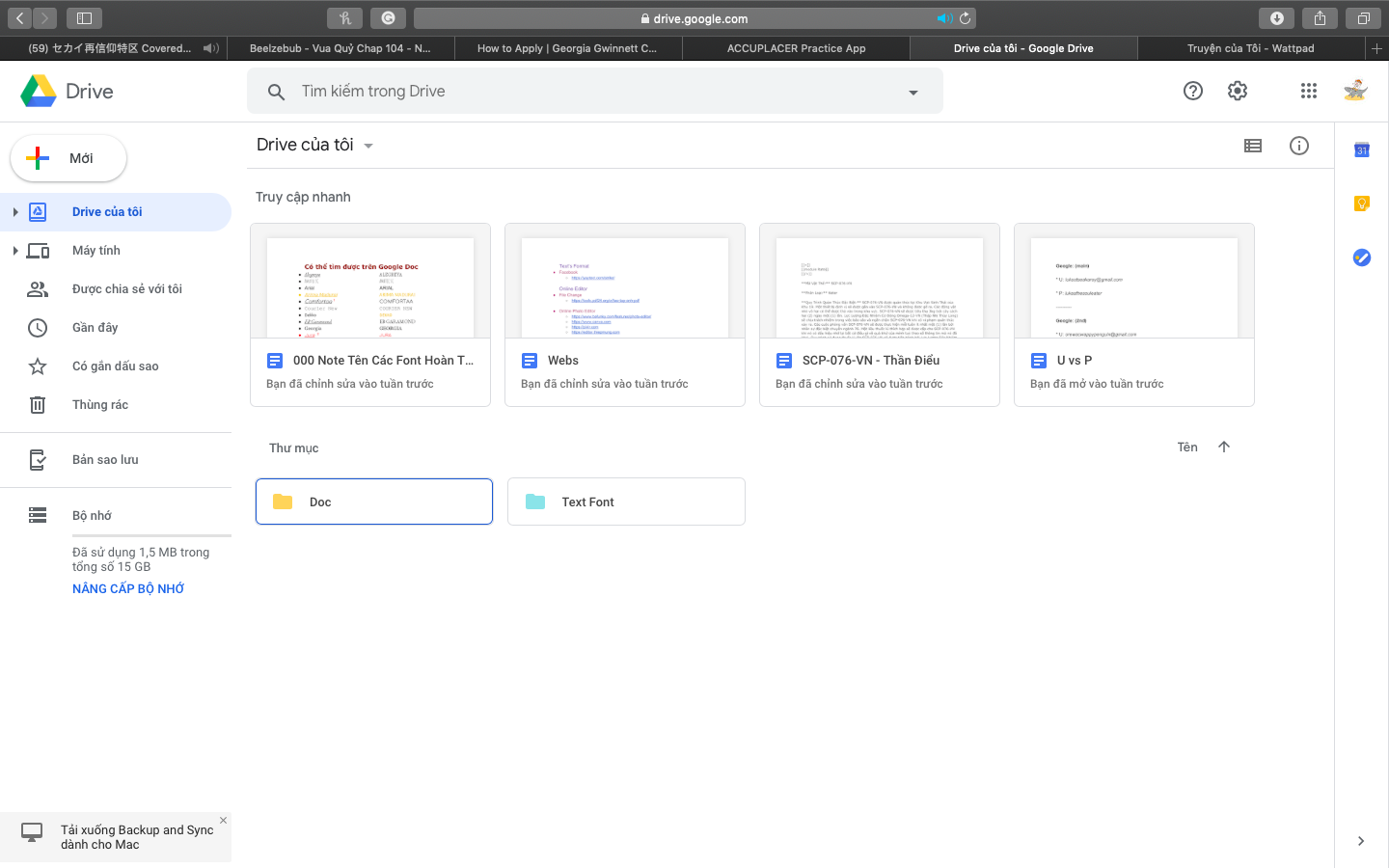The height and width of the screenshot is (868, 1389).
Task: Show details info panel
Action: [x=1299, y=146]
